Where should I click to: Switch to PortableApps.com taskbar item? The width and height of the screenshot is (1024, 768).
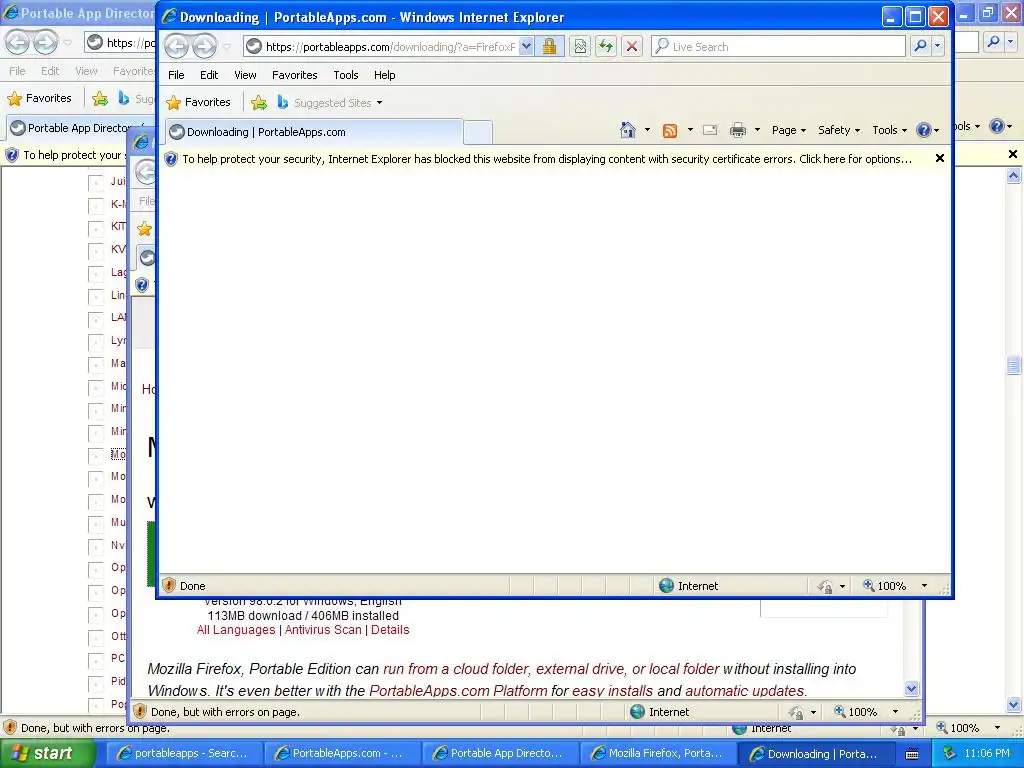click(342, 753)
